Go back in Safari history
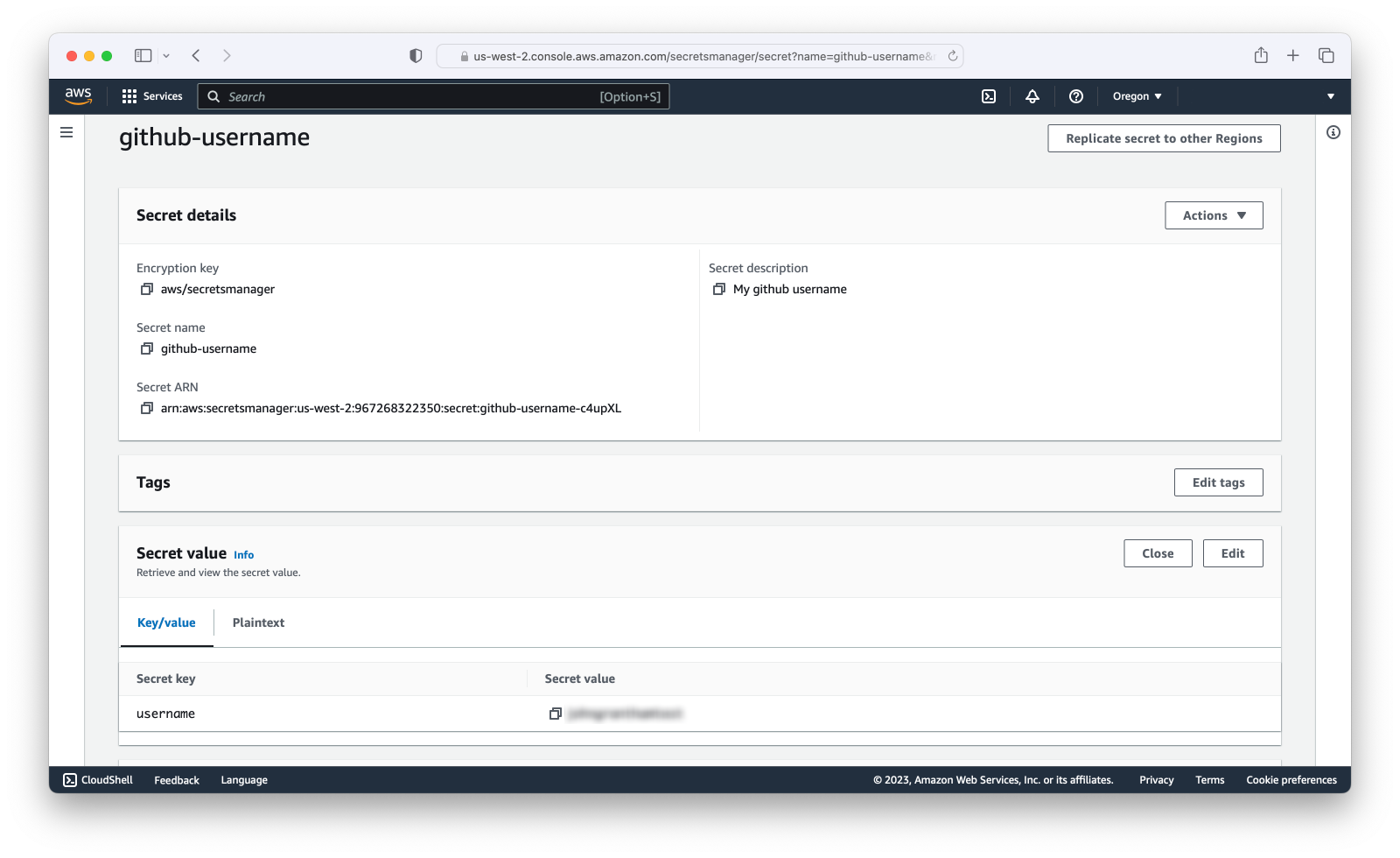The height and width of the screenshot is (858, 1400). tap(196, 55)
